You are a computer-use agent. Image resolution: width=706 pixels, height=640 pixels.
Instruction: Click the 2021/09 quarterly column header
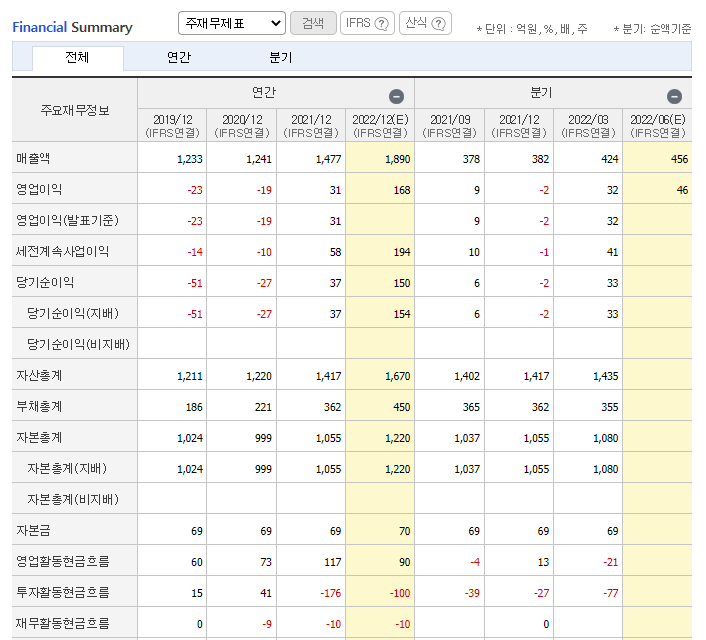point(449,125)
